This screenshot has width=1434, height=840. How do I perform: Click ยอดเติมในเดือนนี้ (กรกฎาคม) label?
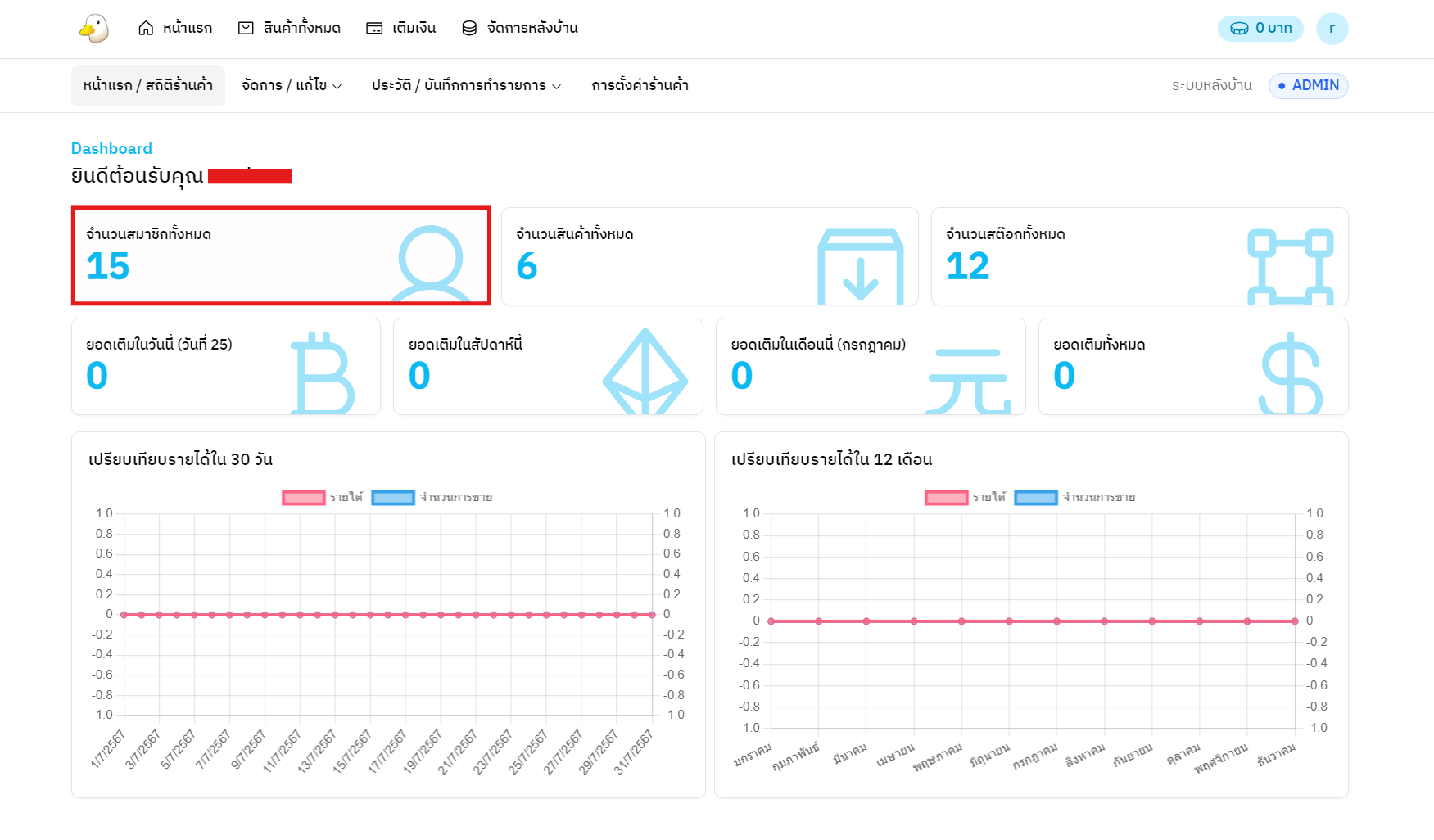819,345
